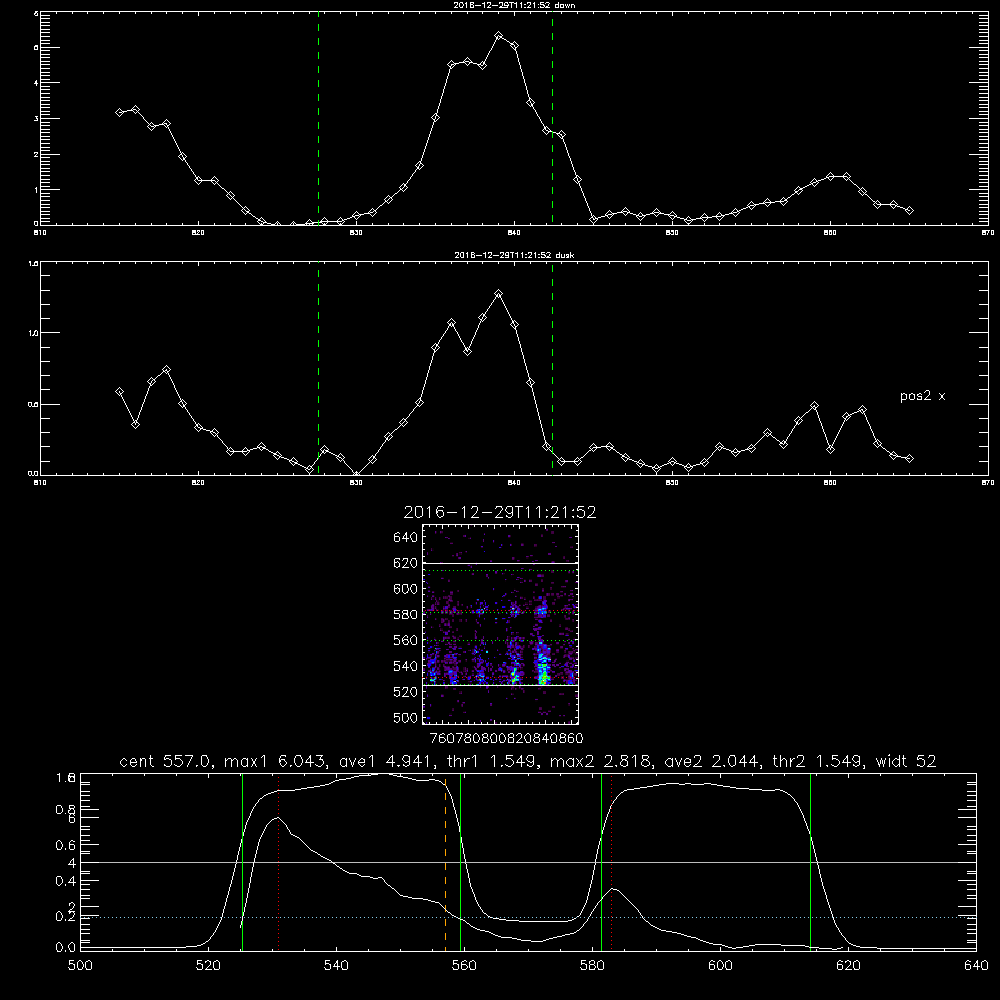Click the spectrogram image thumbnail

tap(501, 624)
